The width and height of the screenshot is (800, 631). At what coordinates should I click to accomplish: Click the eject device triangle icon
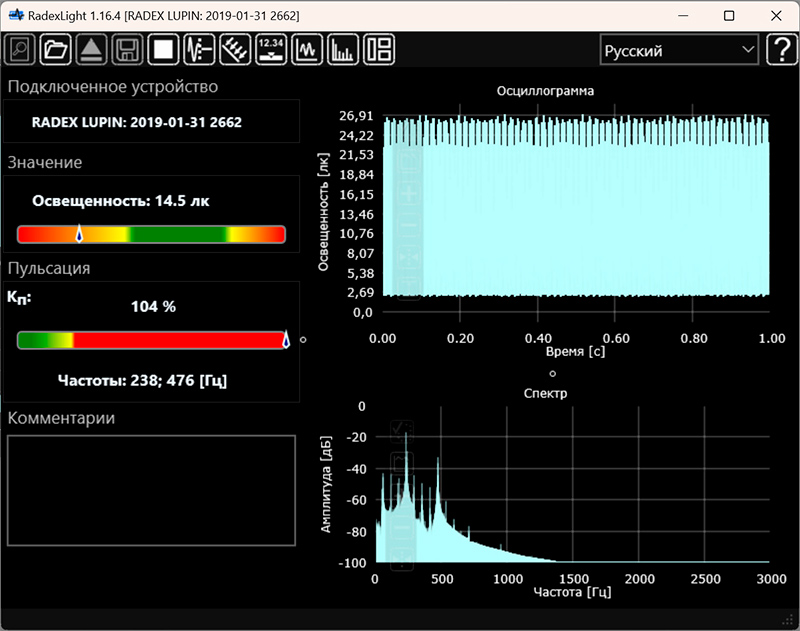click(91, 49)
